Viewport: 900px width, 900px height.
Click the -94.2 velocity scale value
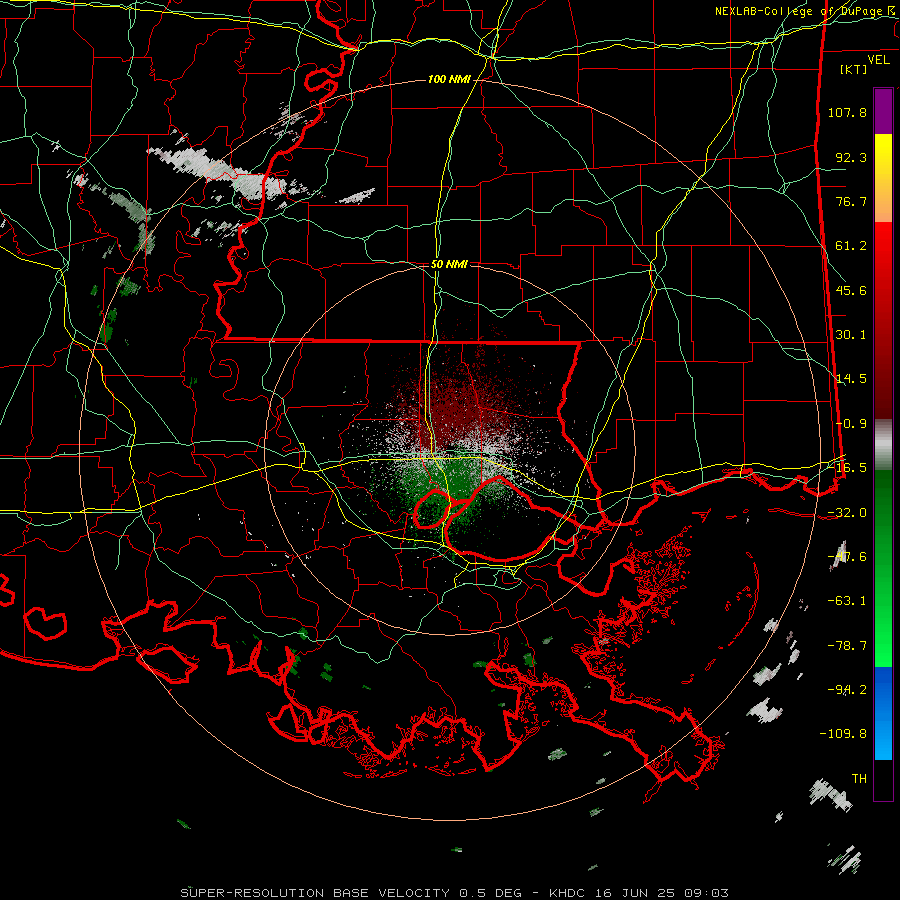click(x=847, y=690)
